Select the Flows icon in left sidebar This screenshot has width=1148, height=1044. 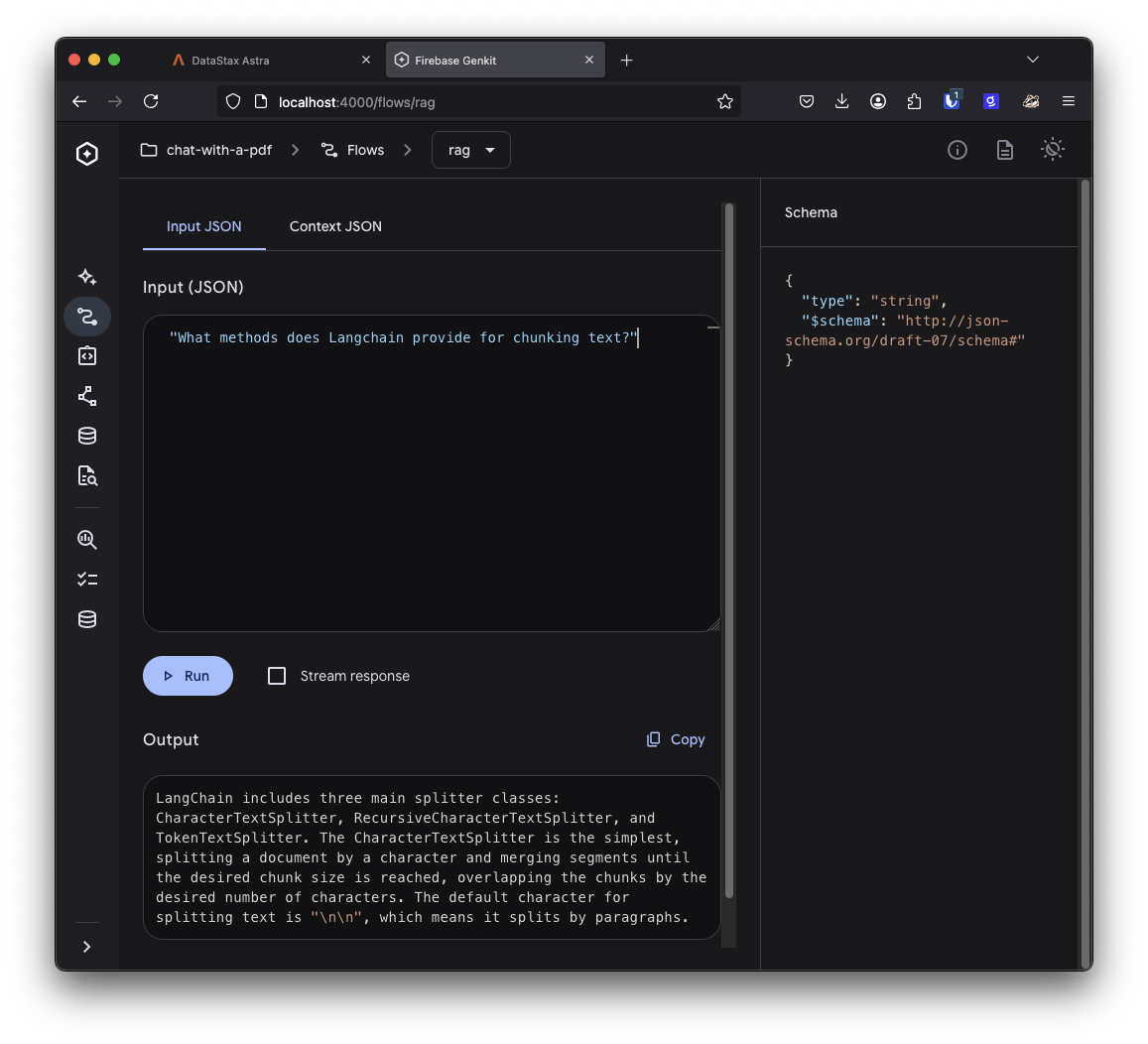click(x=87, y=317)
